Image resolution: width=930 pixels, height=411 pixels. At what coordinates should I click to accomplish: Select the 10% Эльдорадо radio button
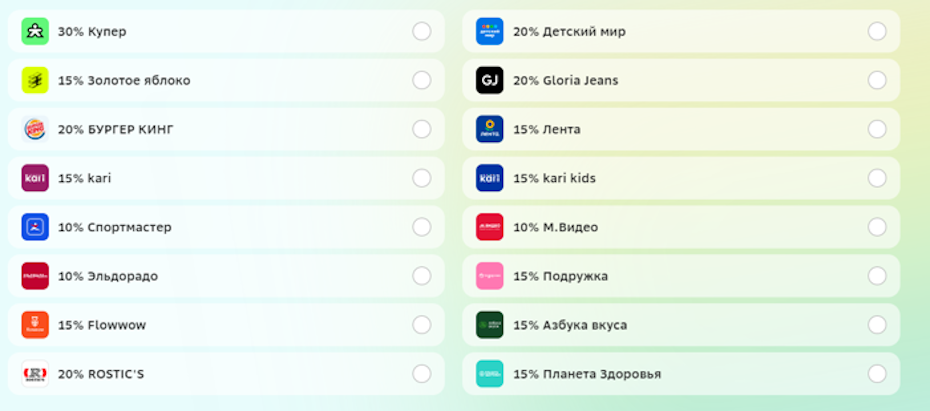click(422, 276)
